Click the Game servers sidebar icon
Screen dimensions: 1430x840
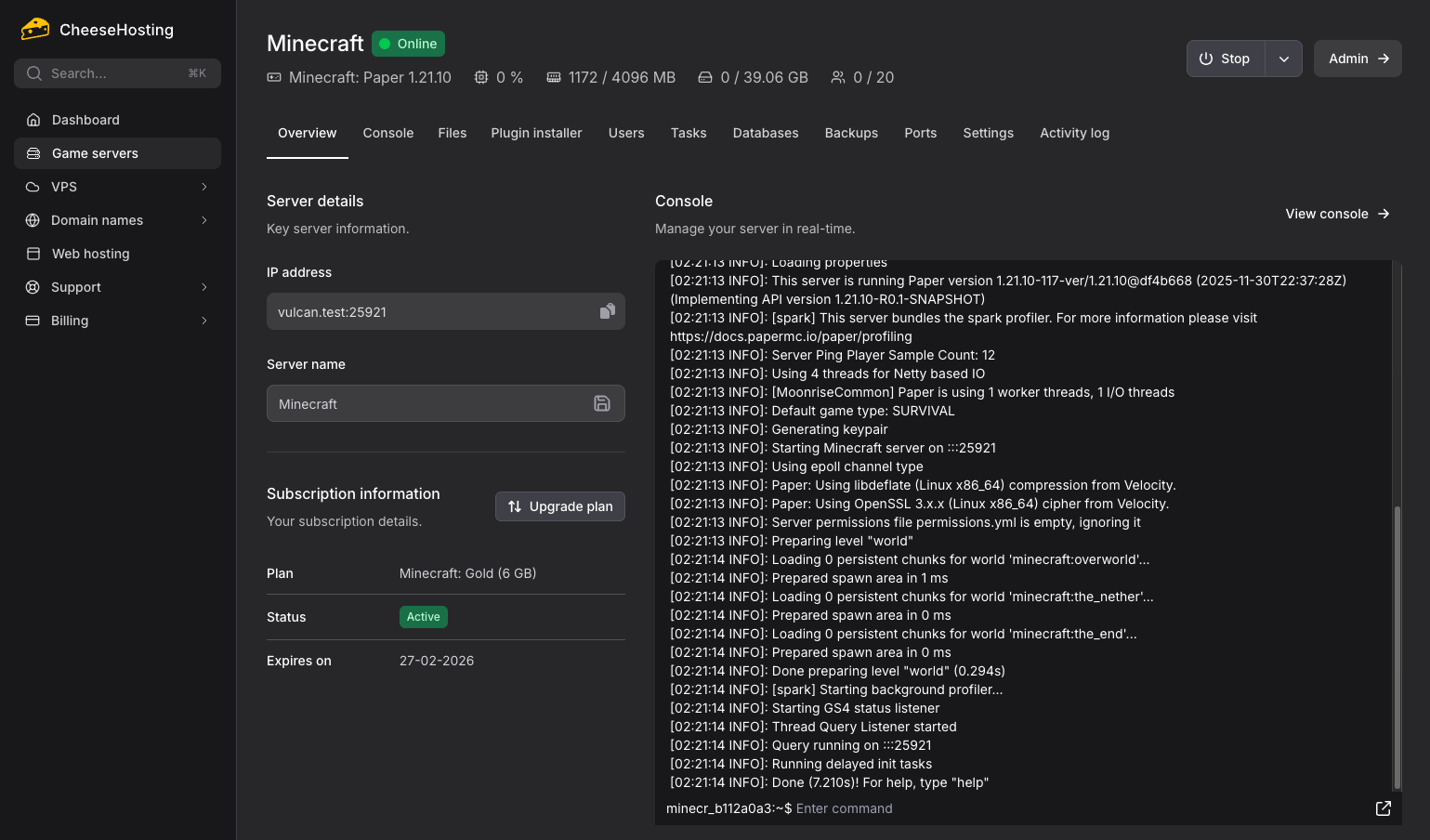33,152
